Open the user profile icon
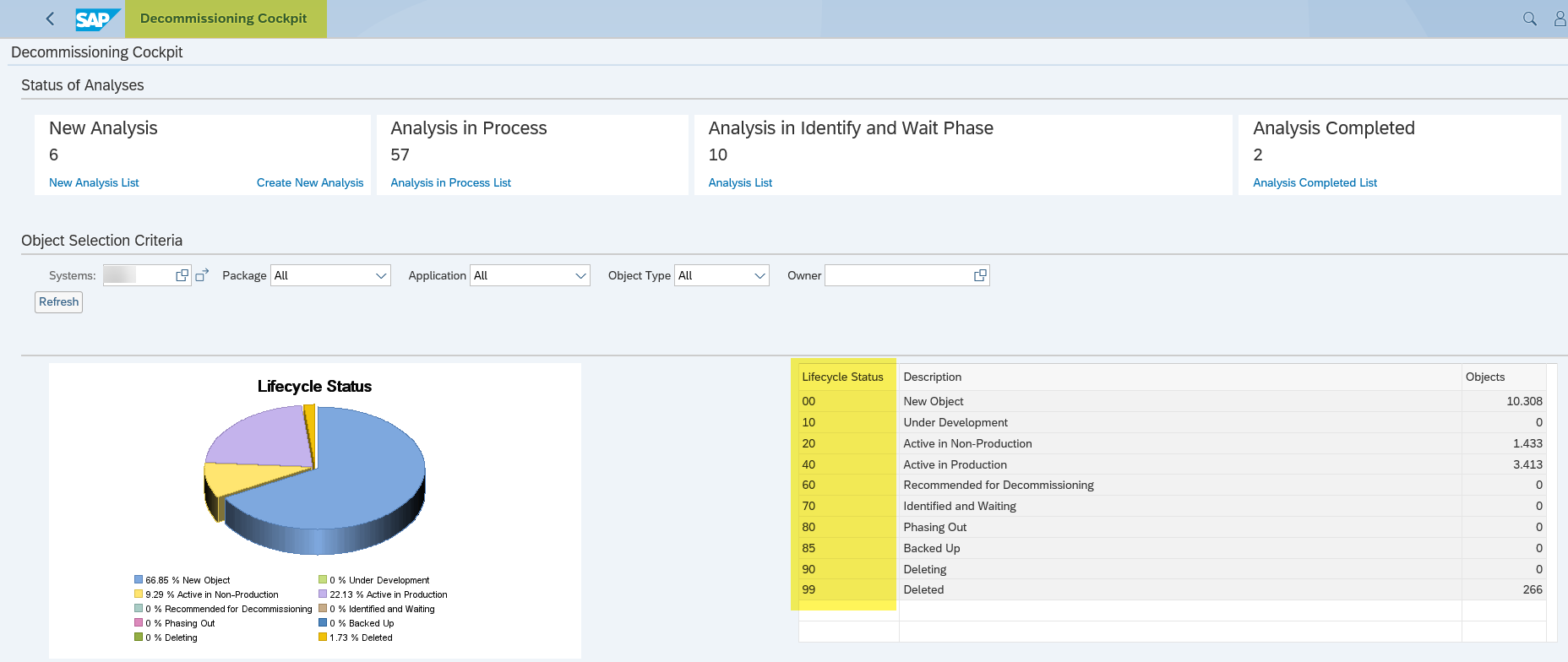 [1560, 19]
